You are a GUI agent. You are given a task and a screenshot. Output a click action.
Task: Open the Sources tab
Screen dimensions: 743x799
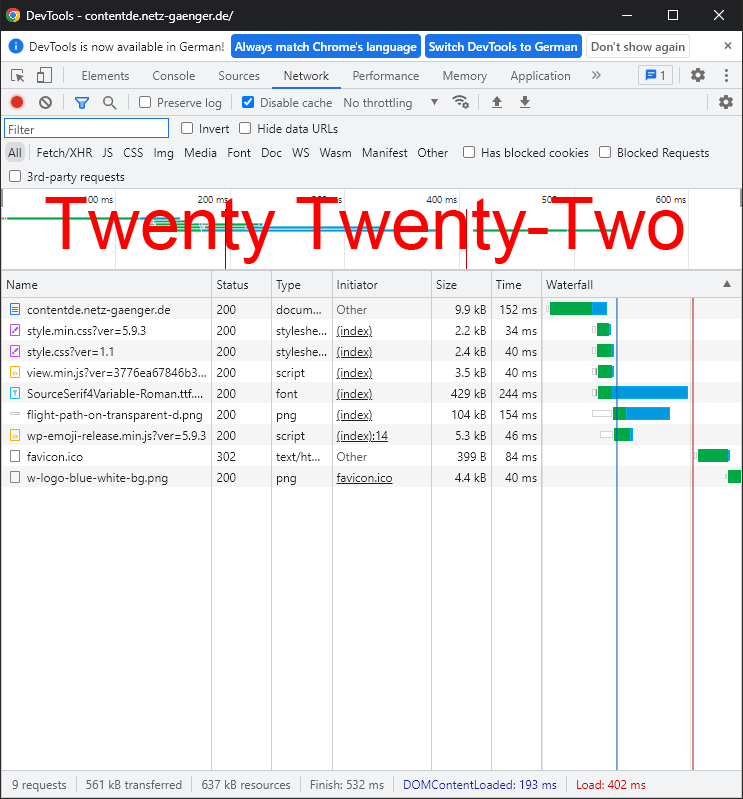click(239, 76)
